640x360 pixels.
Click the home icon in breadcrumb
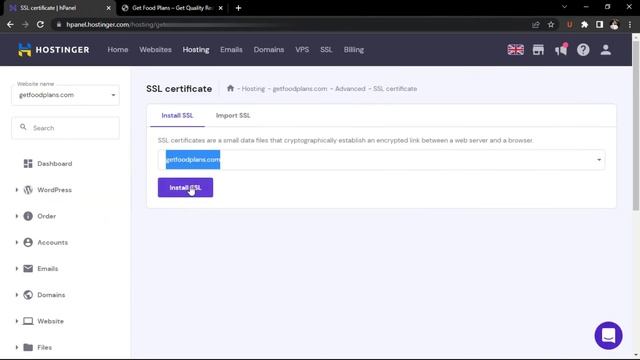coord(230,88)
